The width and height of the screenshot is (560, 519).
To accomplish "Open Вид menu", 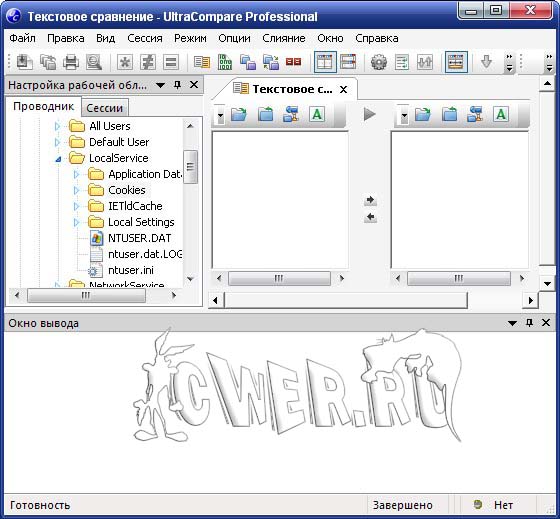I will point(105,38).
